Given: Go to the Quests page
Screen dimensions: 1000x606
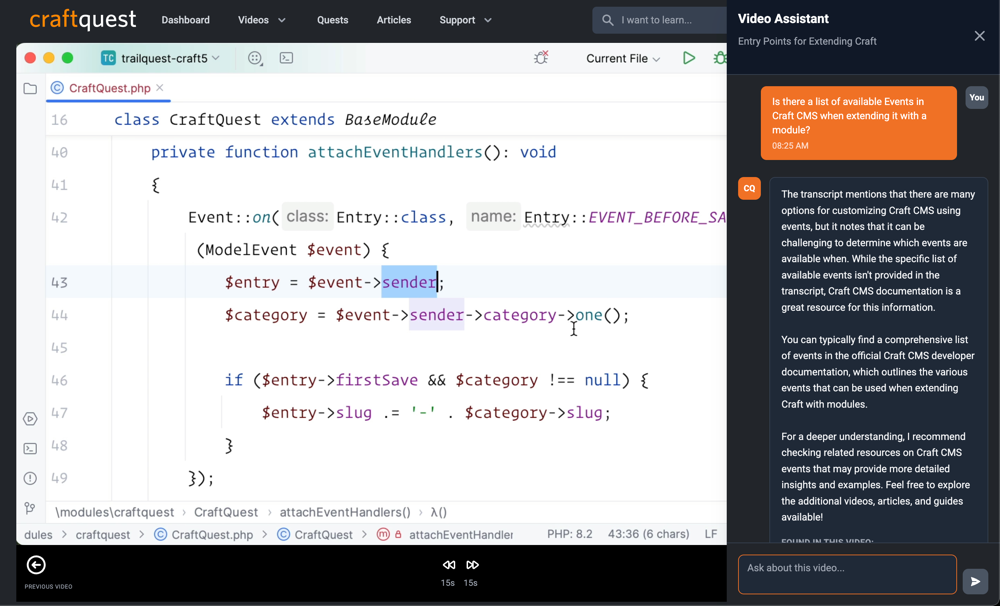Looking at the screenshot, I should pos(332,20).
